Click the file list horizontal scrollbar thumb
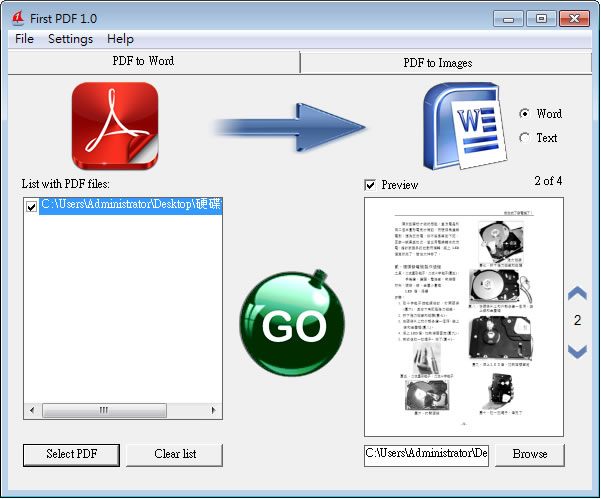601x499 pixels. pyautogui.click(x=104, y=410)
